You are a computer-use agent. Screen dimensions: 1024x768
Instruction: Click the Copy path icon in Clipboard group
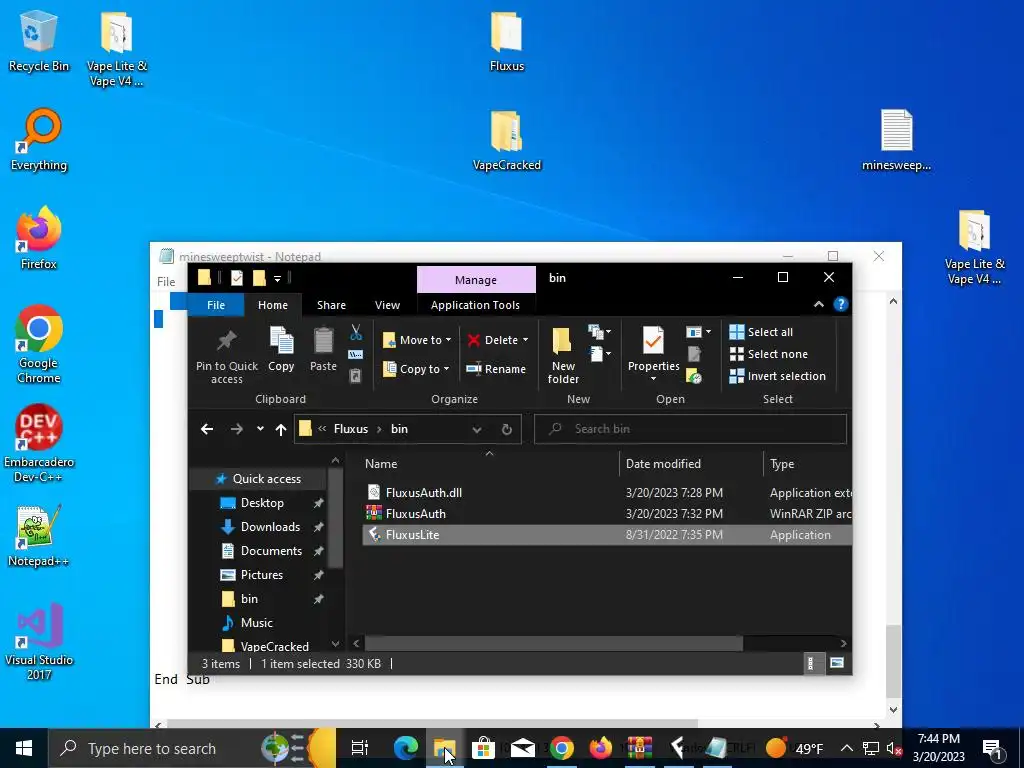pyautogui.click(x=355, y=355)
